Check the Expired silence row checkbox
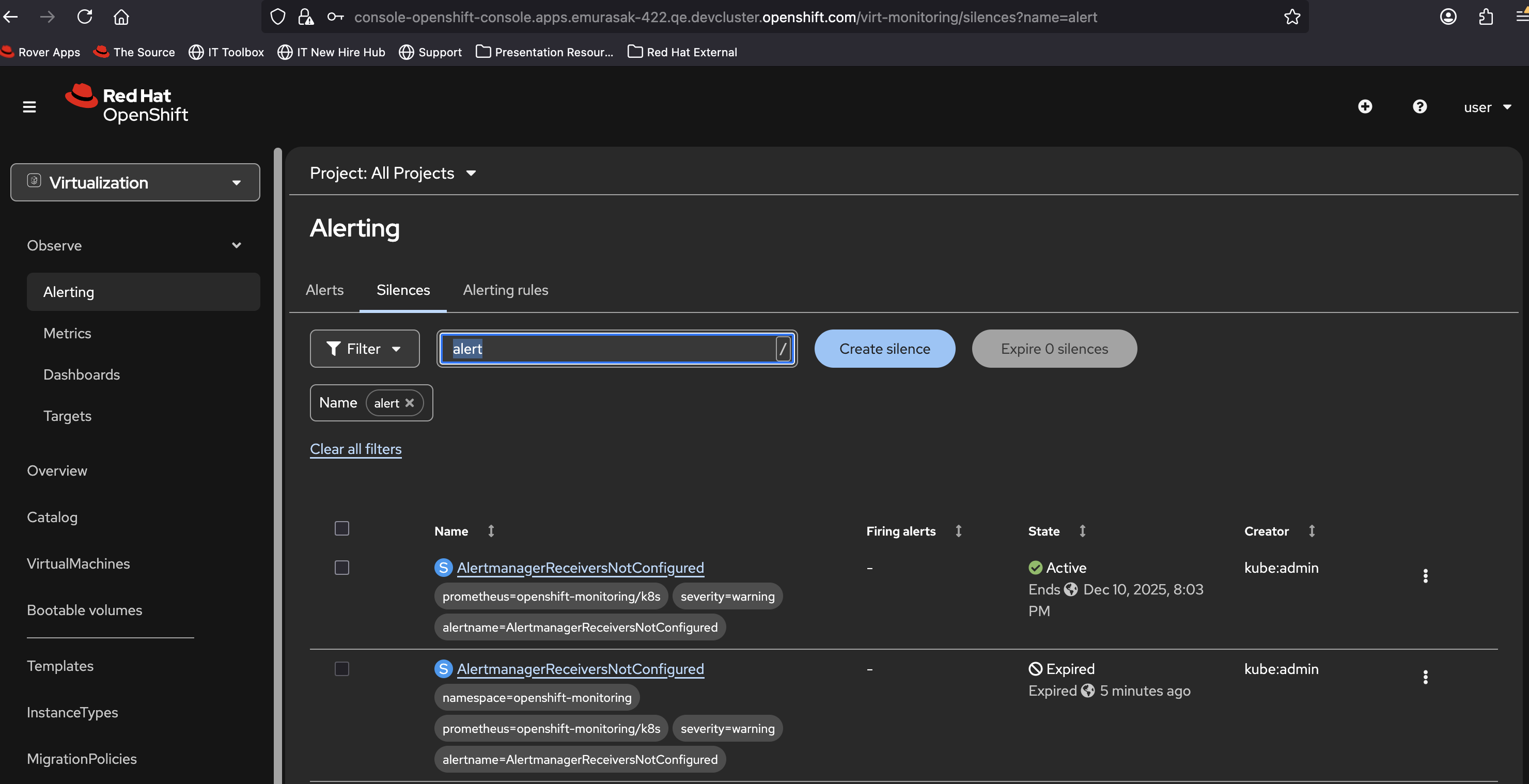Screen dimensions: 1529x784 pyautogui.click(x=342, y=669)
